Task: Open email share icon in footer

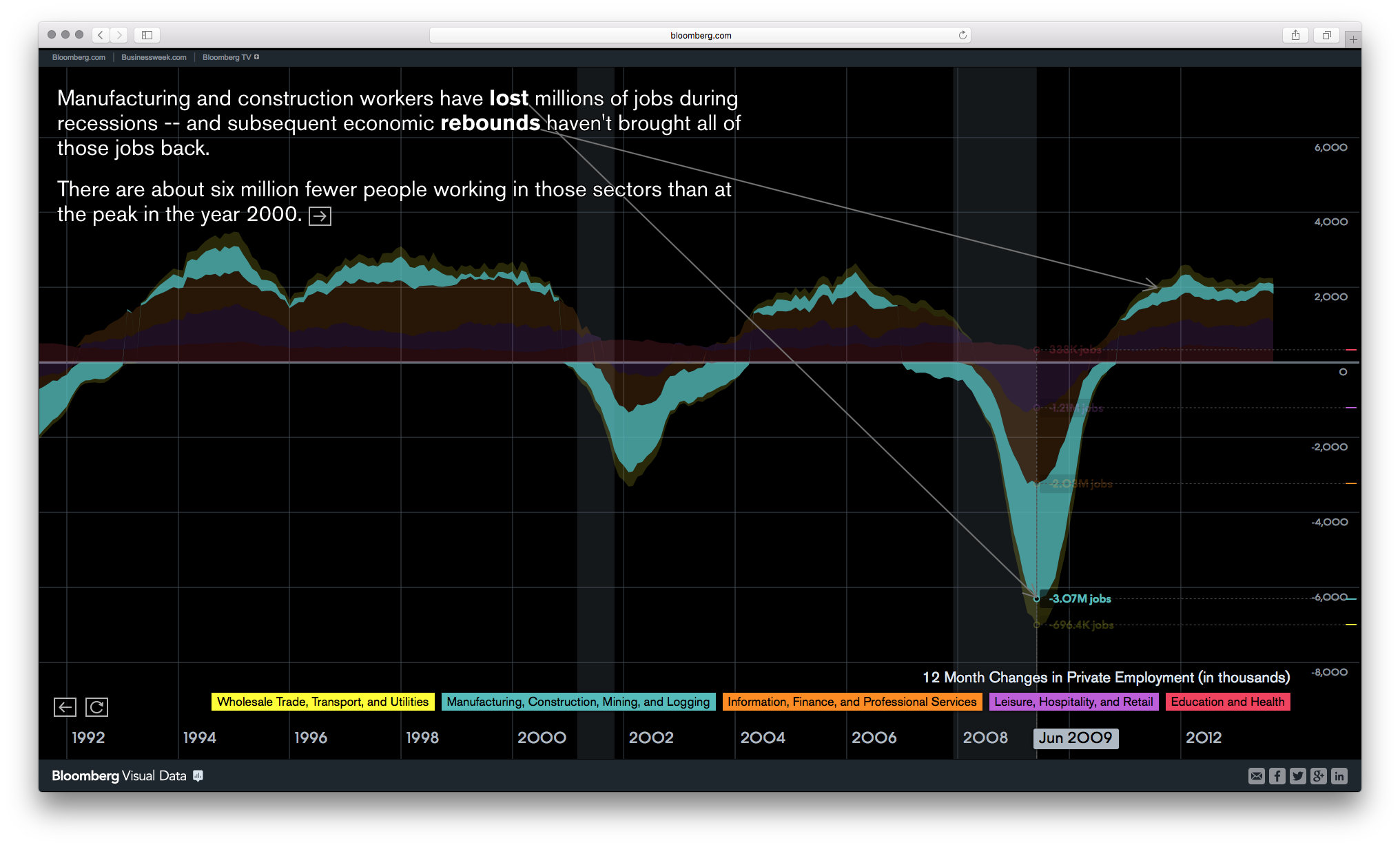Action: (x=1256, y=776)
